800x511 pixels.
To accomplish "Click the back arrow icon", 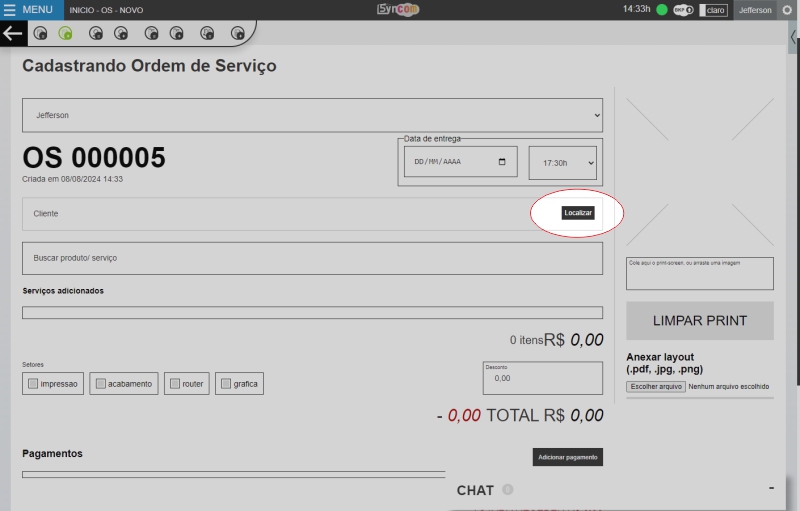I will (x=12, y=33).
